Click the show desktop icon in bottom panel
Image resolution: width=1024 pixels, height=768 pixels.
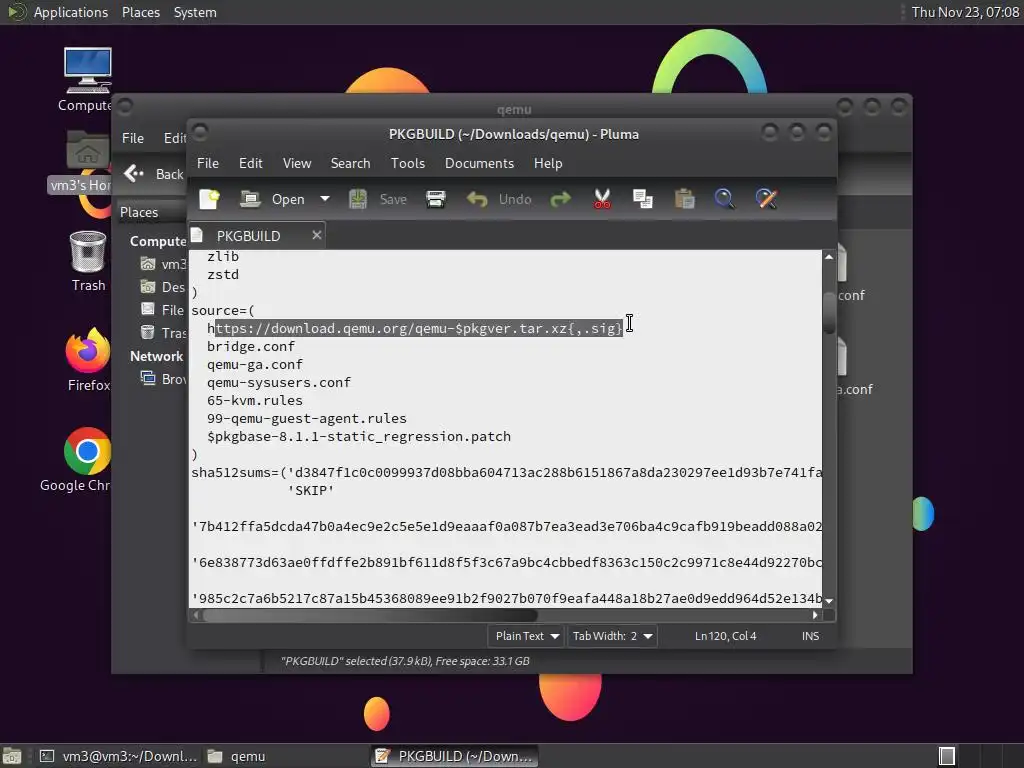click(x=12, y=756)
